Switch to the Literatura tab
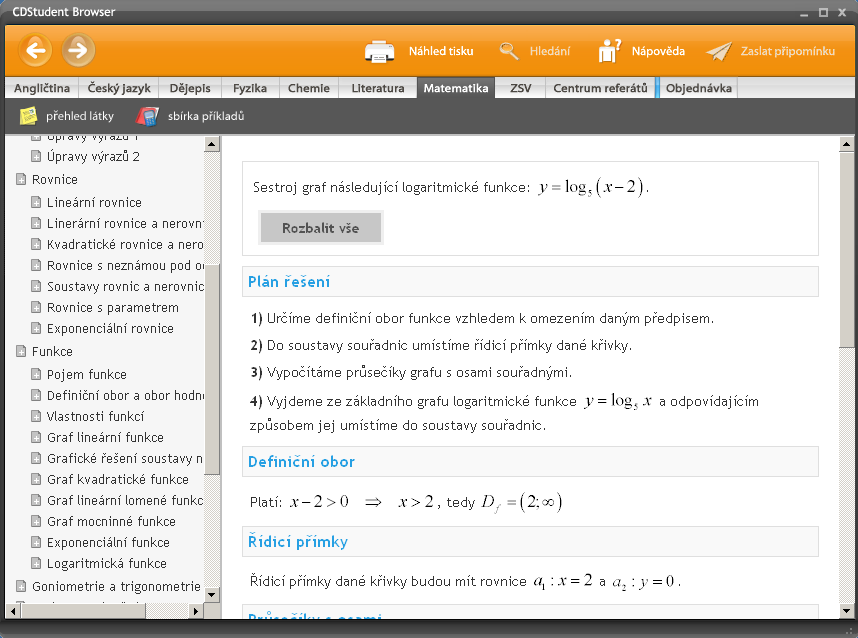This screenshot has width=858, height=638. [x=378, y=88]
